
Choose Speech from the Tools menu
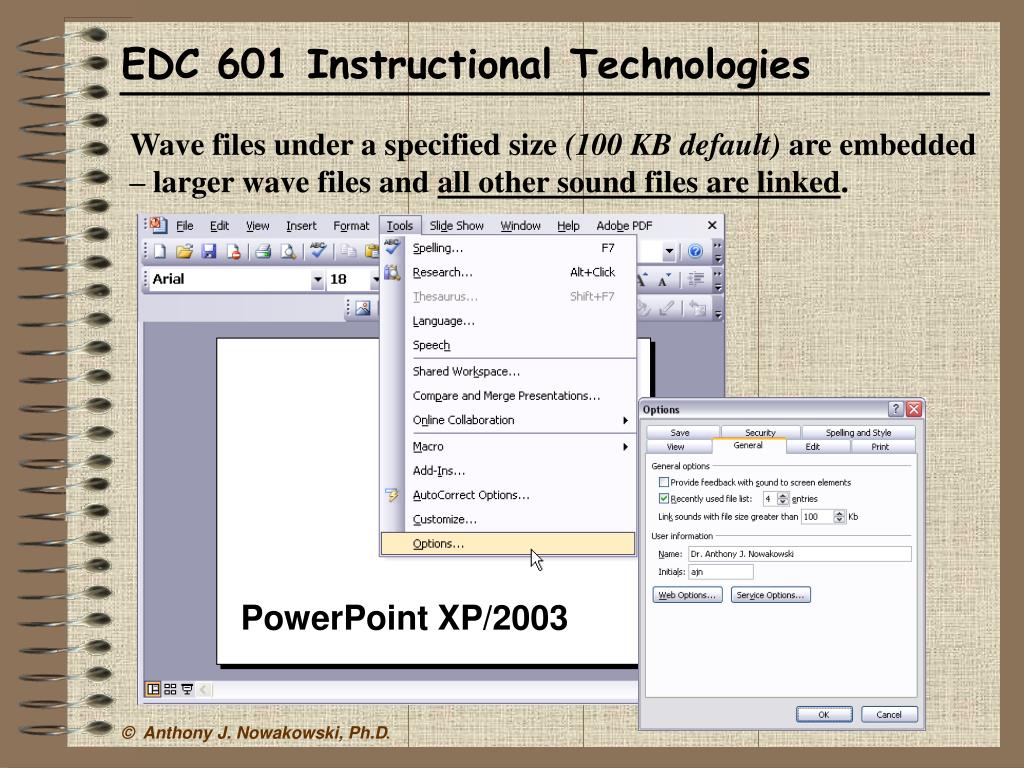pyautogui.click(x=507, y=345)
